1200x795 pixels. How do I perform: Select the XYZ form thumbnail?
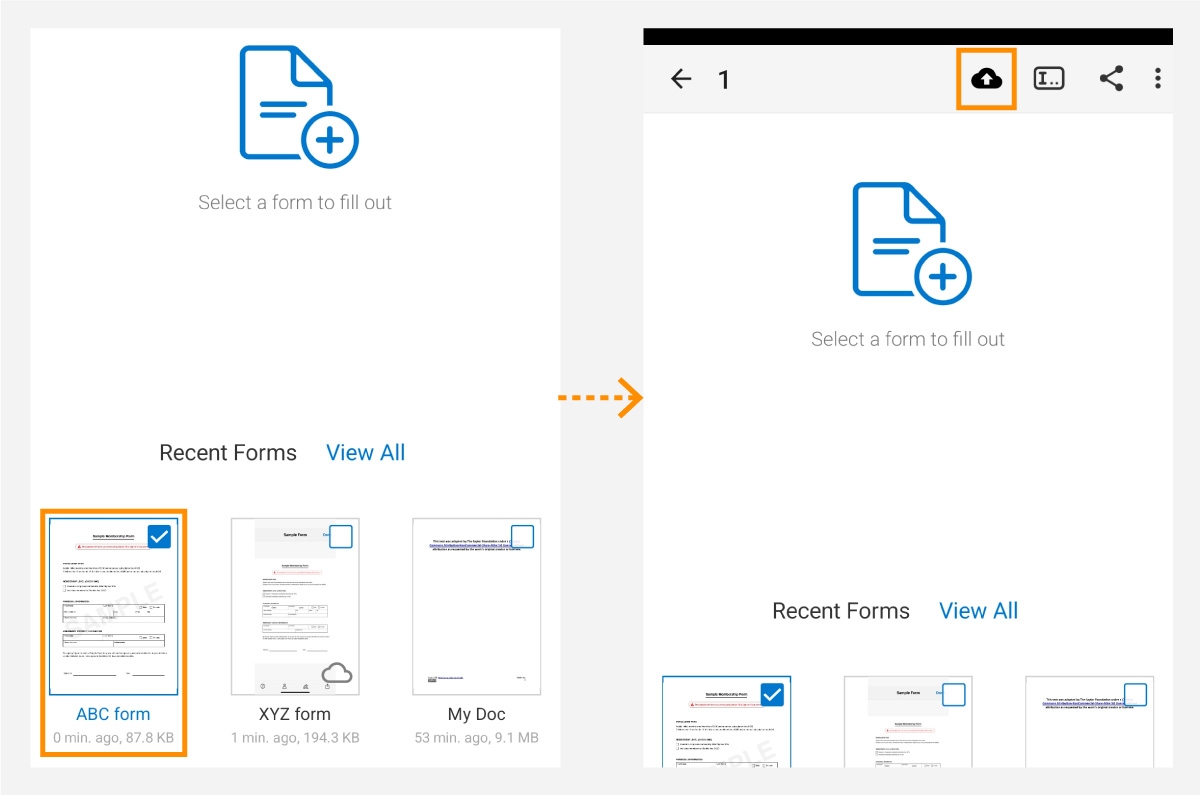[x=294, y=605]
